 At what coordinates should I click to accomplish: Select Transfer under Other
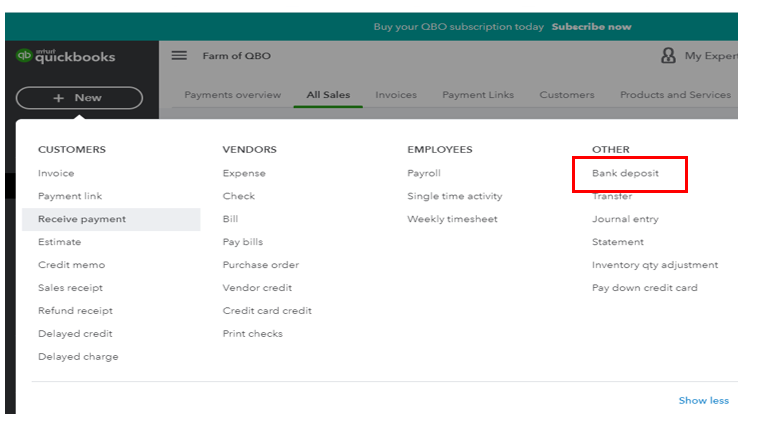click(612, 196)
